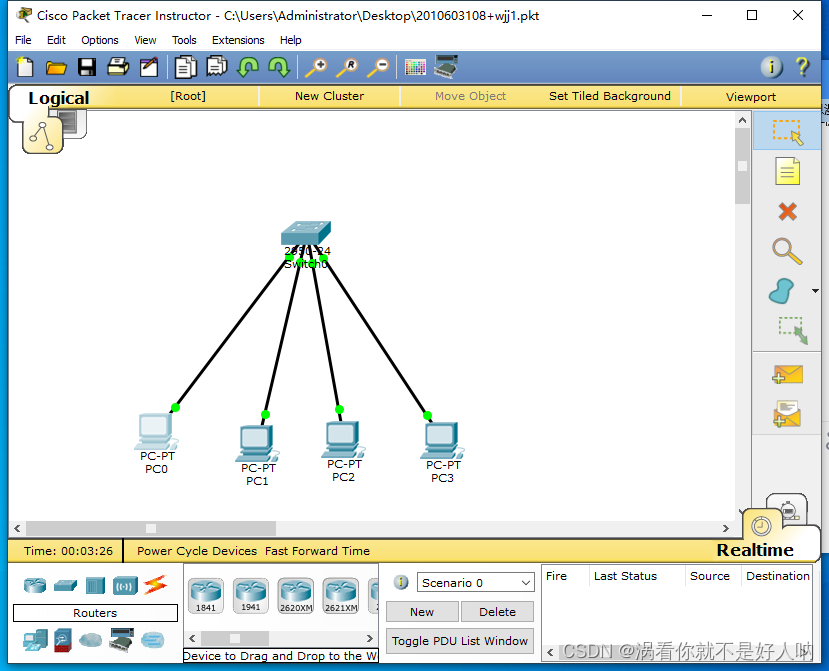Open the Activity Wizard icon
Image resolution: width=829 pixels, height=671 pixels.
(149, 67)
